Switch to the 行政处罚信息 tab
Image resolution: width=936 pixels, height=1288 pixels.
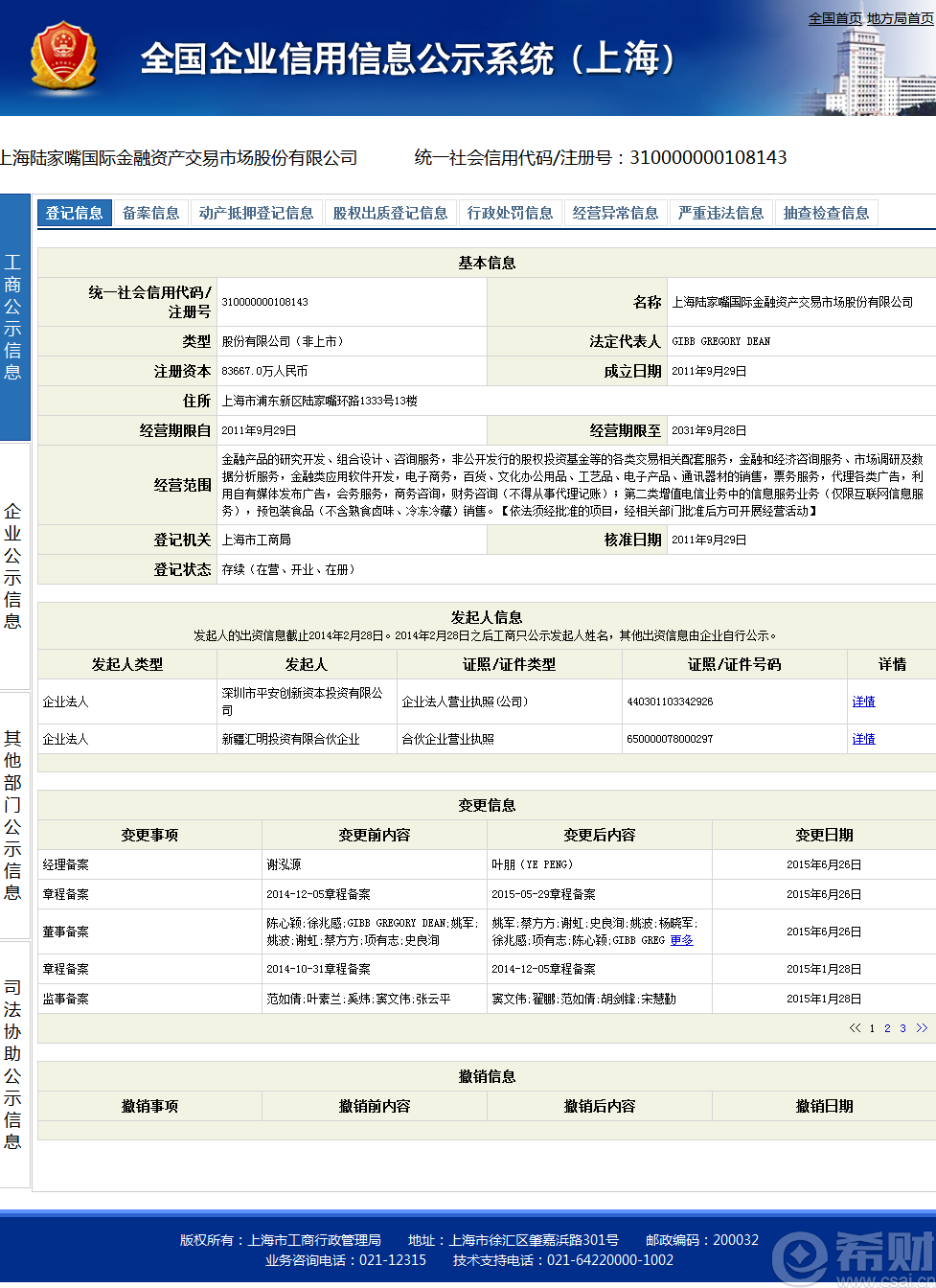click(x=510, y=213)
